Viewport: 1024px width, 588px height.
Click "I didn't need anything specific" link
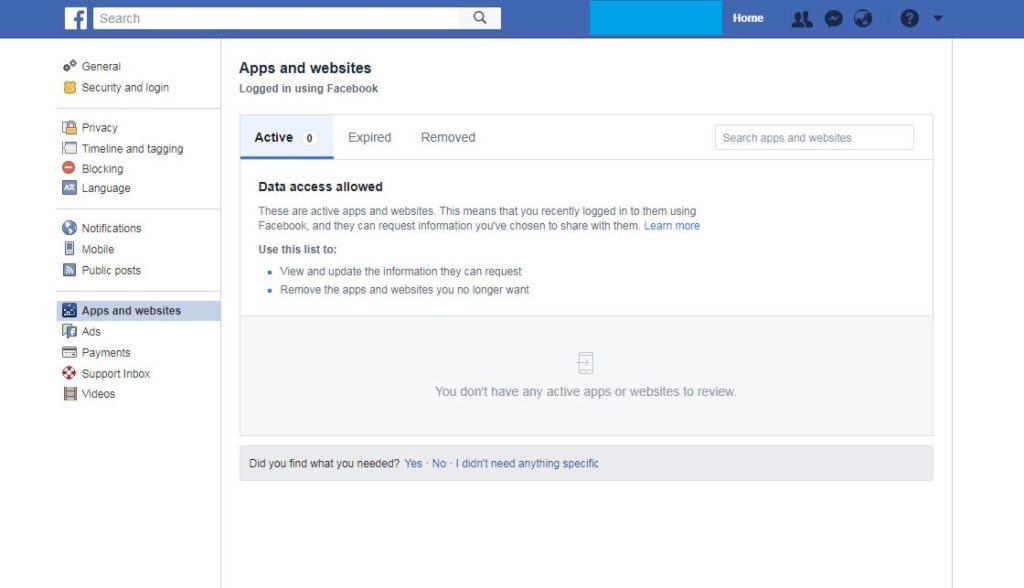[x=527, y=464]
